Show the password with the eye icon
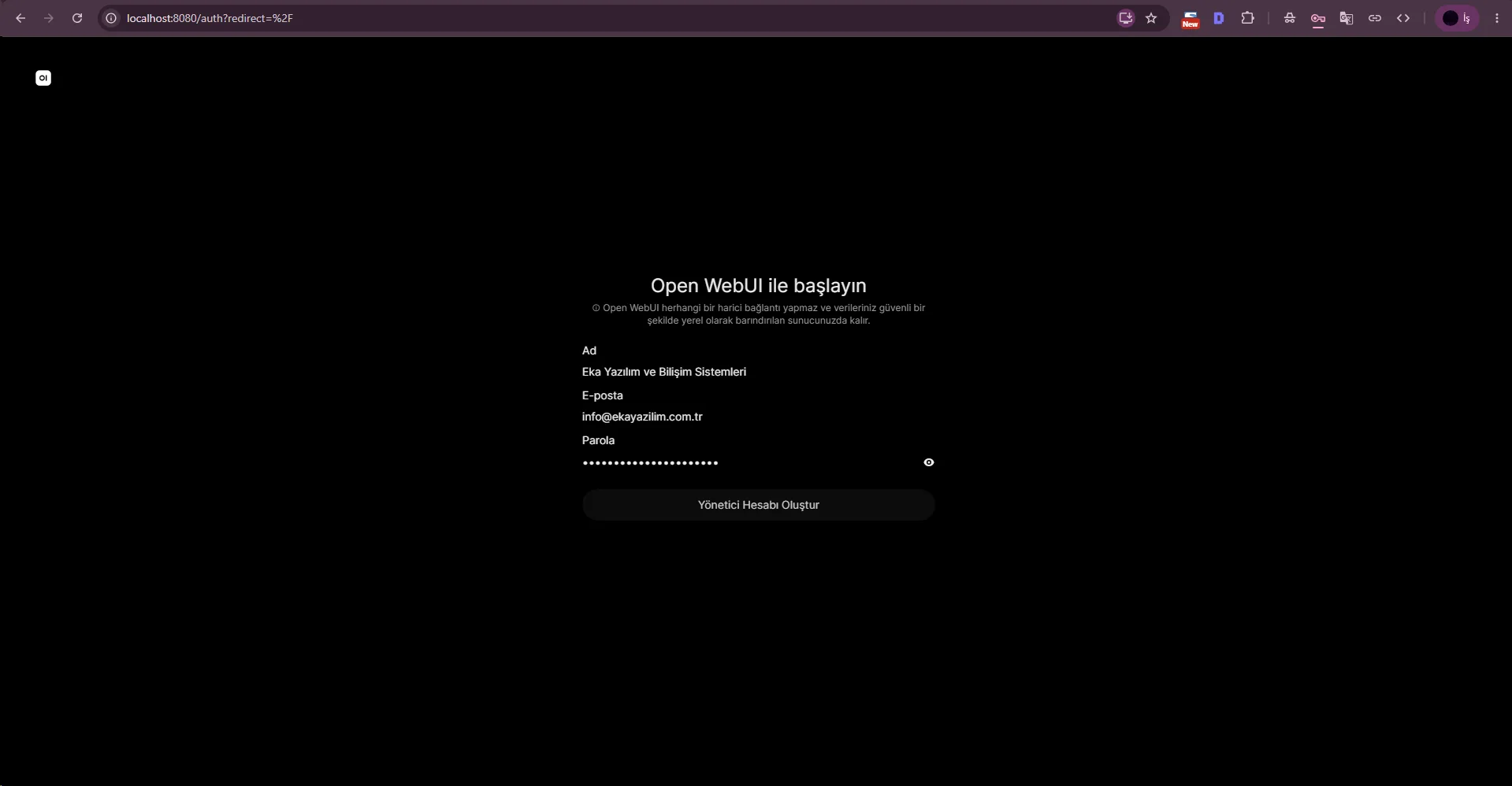This screenshot has height=786, width=1512. click(x=929, y=462)
